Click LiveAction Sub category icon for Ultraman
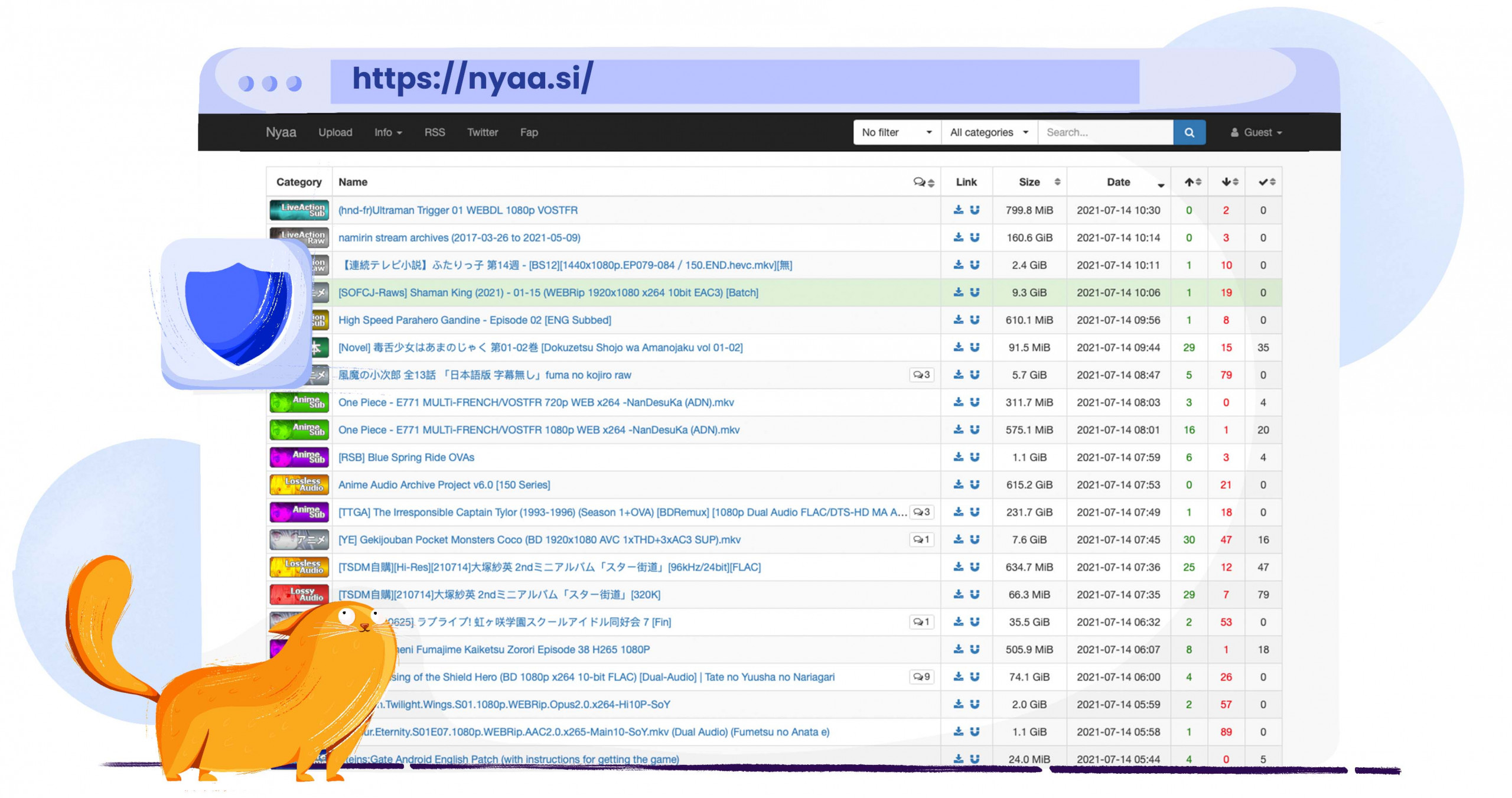The width and height of the screenshot is (1512, 798). 299,210
